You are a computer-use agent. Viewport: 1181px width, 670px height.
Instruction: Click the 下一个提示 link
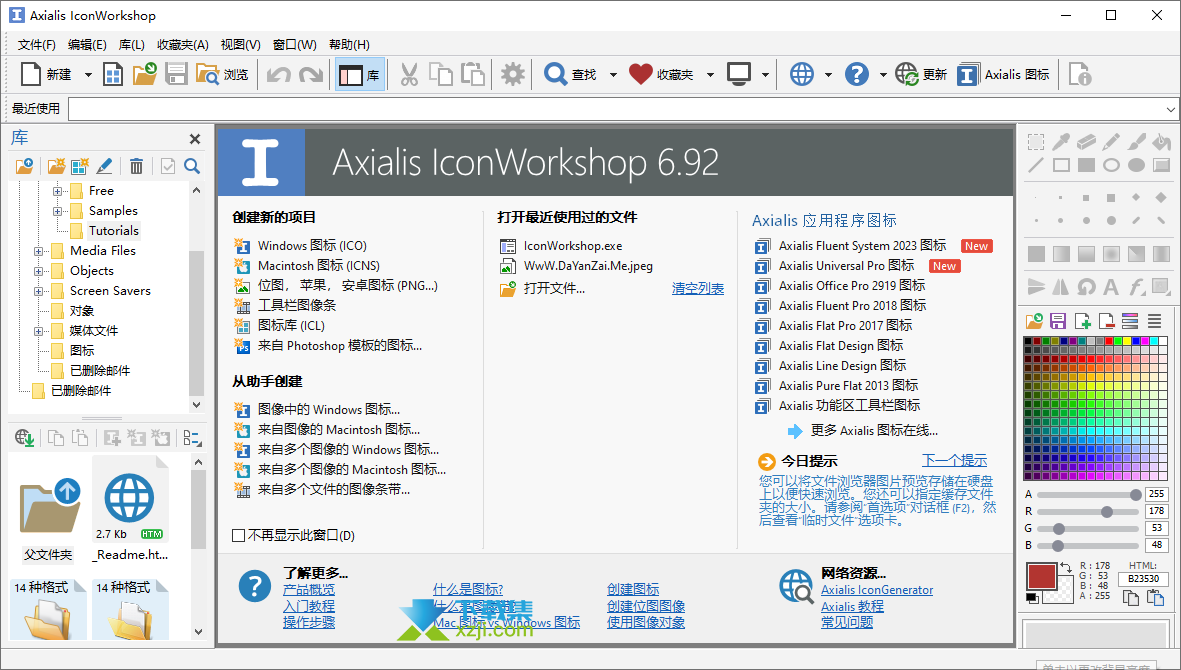point(954,461)
